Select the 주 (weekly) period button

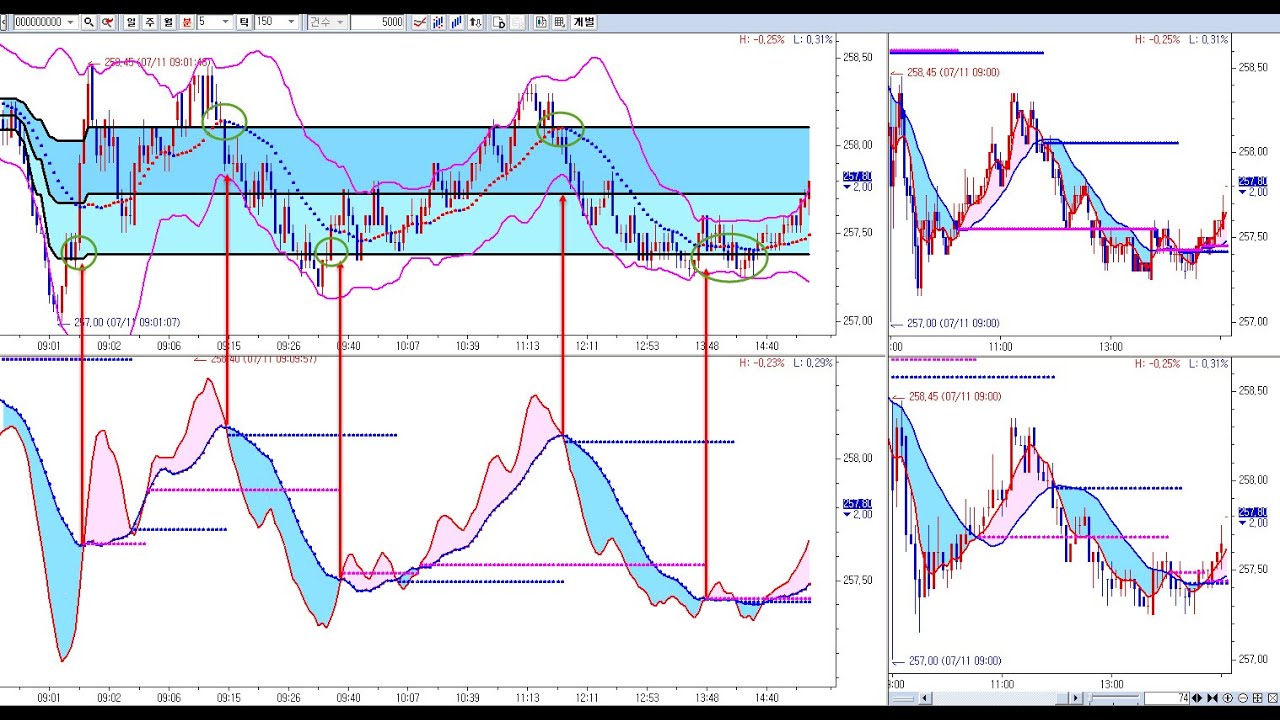tap(148, 22)
